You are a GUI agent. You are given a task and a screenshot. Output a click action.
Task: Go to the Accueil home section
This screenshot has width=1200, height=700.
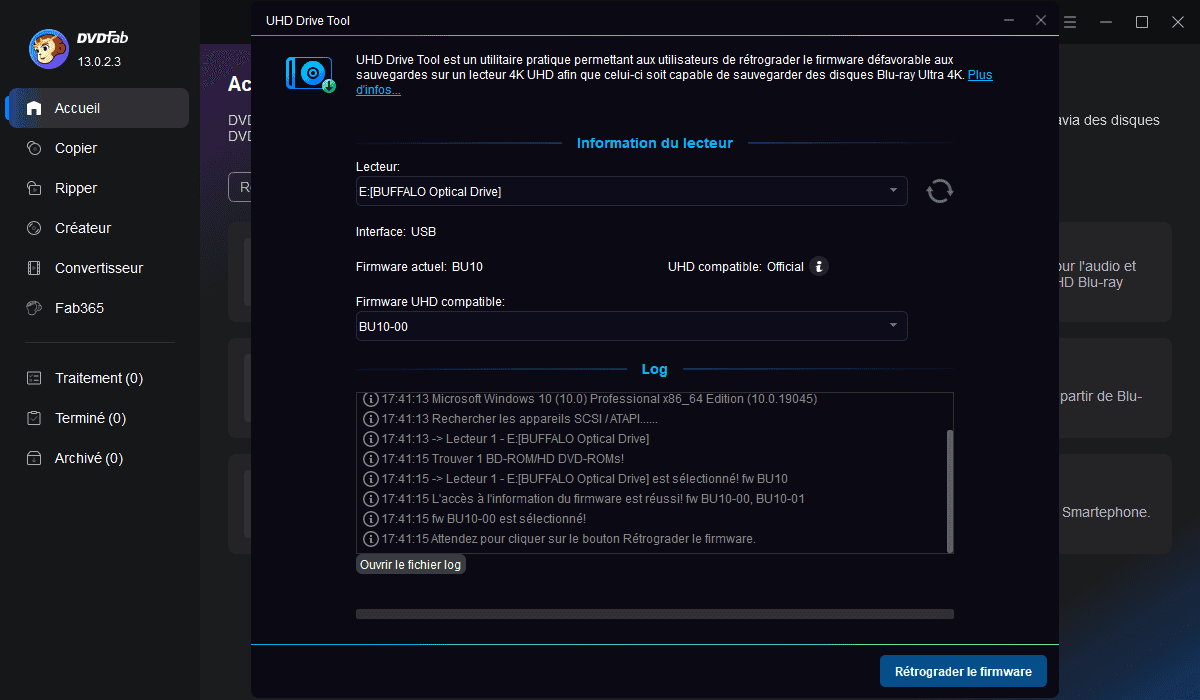[97, 108]
